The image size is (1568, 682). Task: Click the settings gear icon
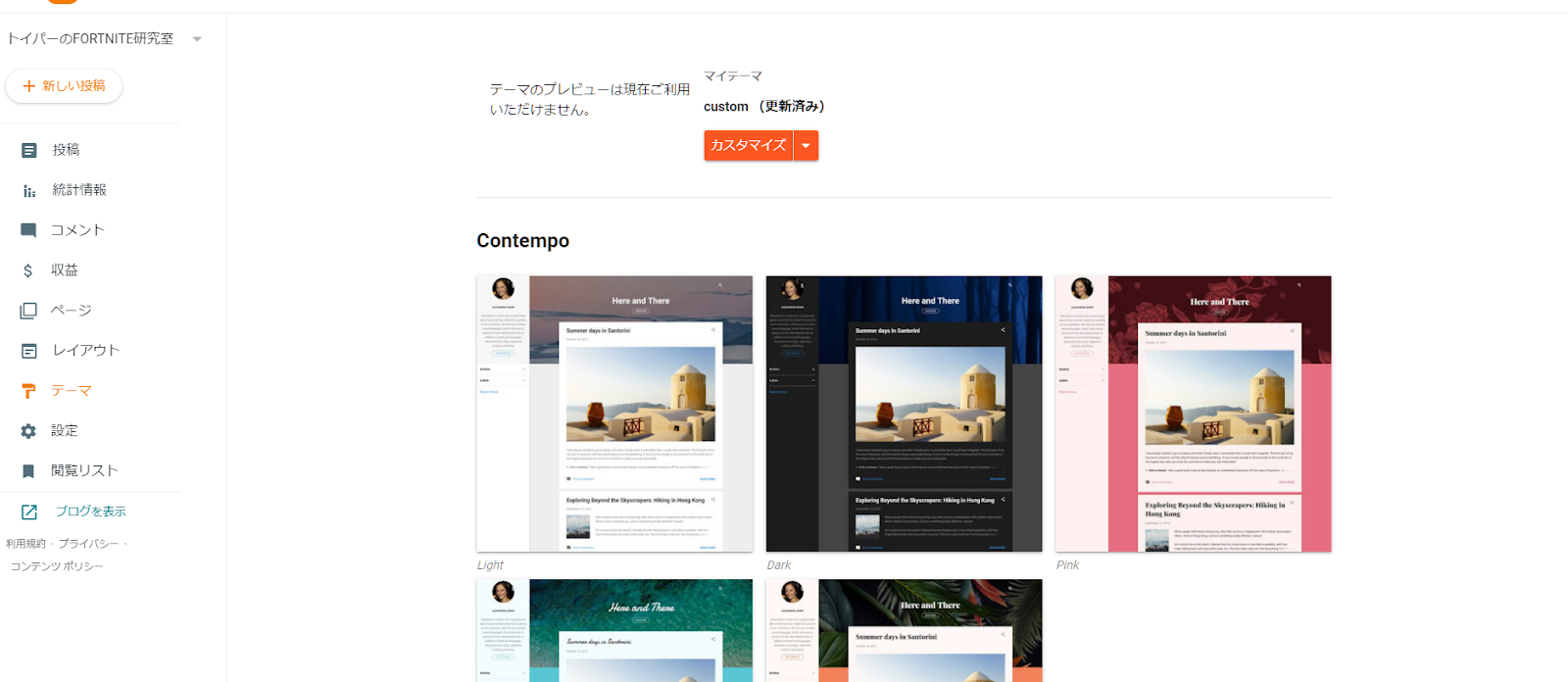coord(28,431)
